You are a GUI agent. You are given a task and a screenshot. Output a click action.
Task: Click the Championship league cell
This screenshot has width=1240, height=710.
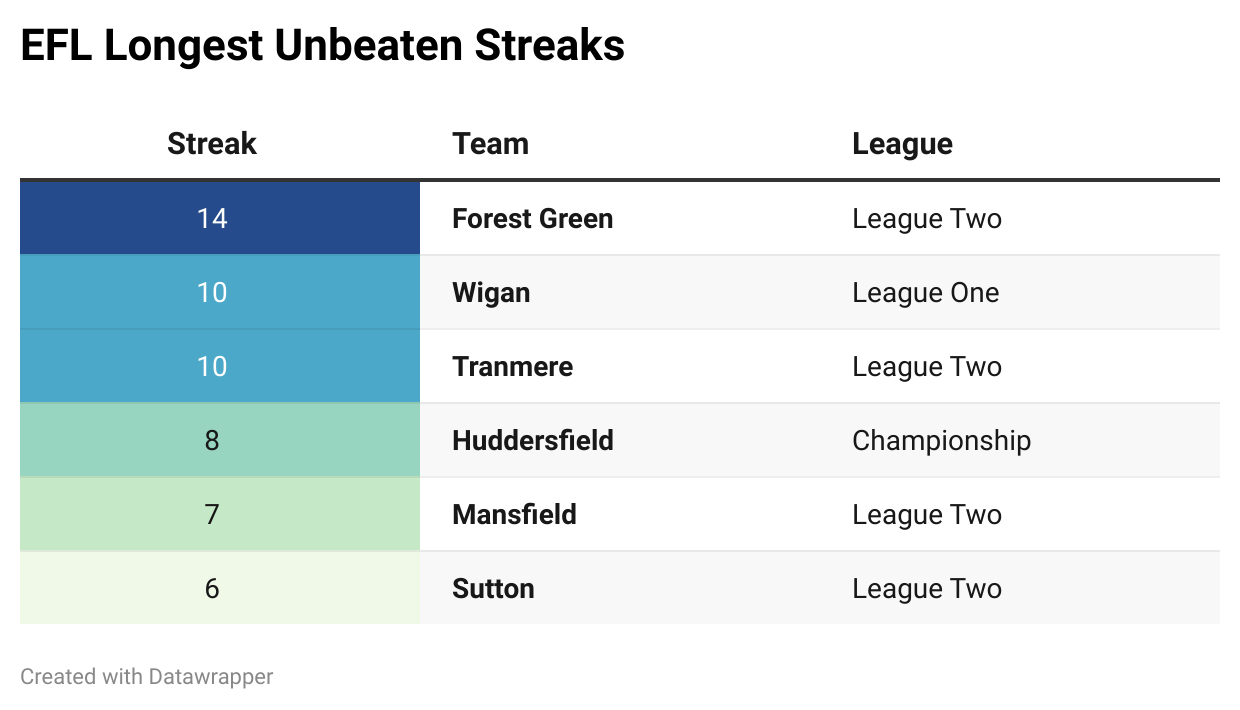941,441
